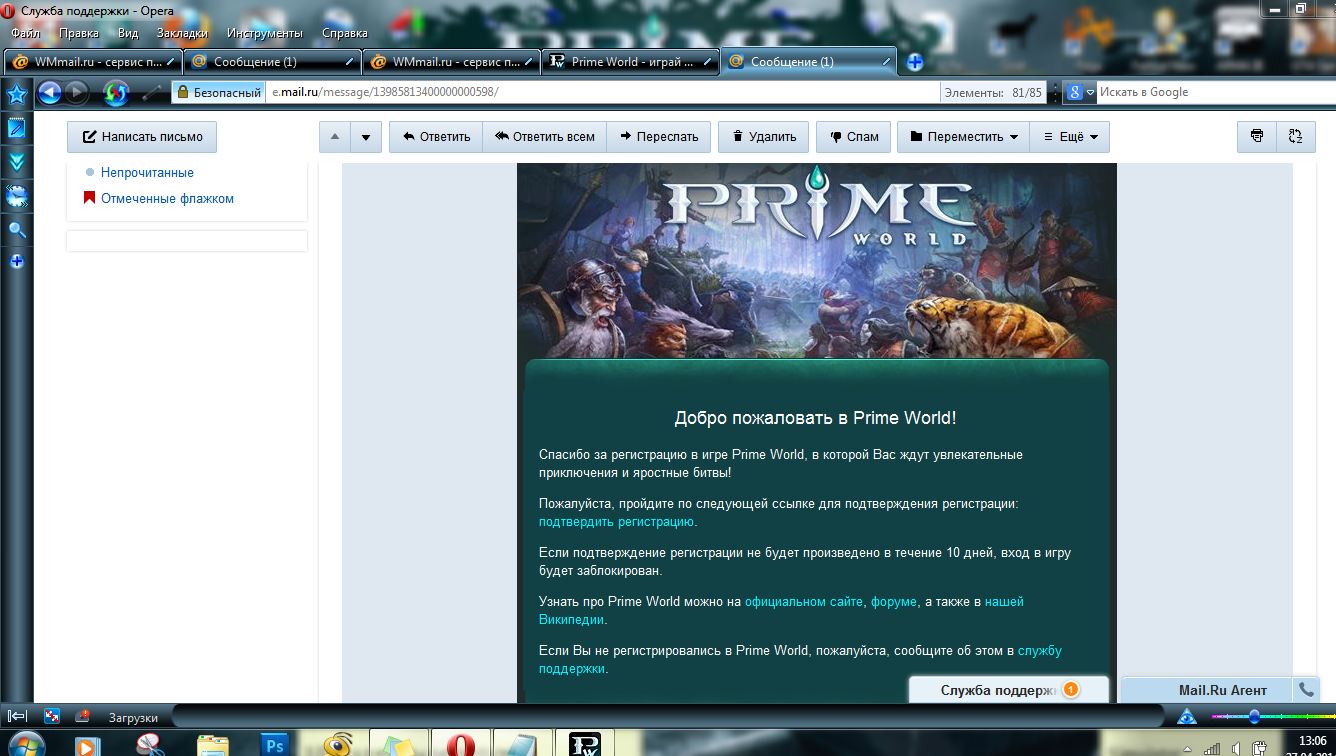1336x756 pixels.
Task: Switch to the Prime World tab
Action: tap(630, 62)
